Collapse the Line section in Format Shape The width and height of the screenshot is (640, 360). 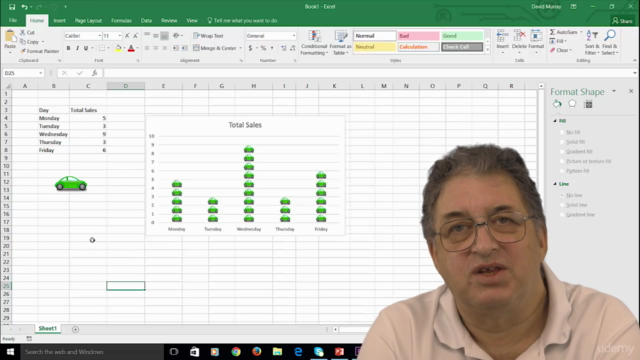point(555,184)
